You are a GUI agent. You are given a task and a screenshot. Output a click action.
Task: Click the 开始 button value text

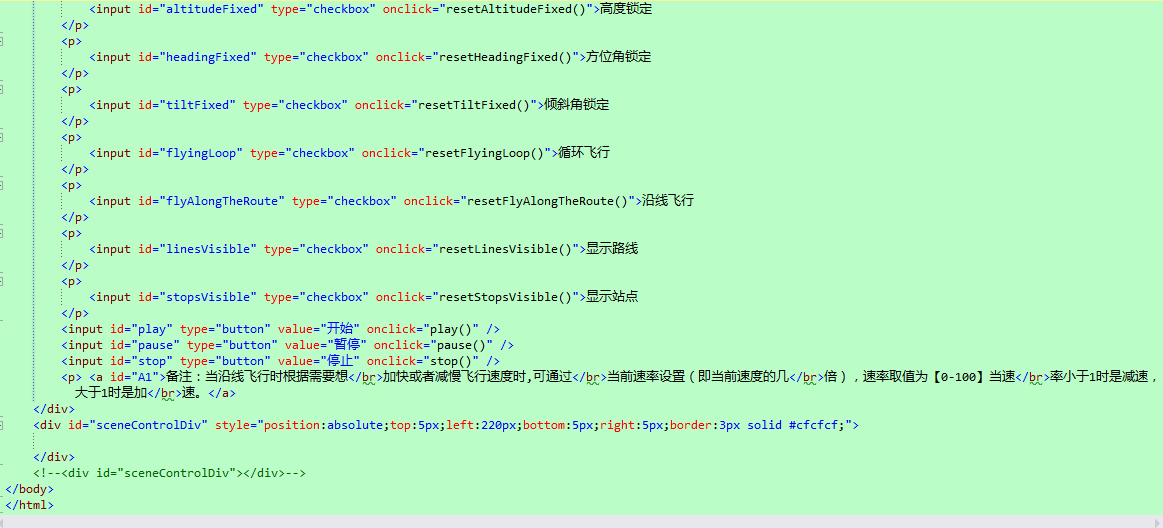coord(340,329)
